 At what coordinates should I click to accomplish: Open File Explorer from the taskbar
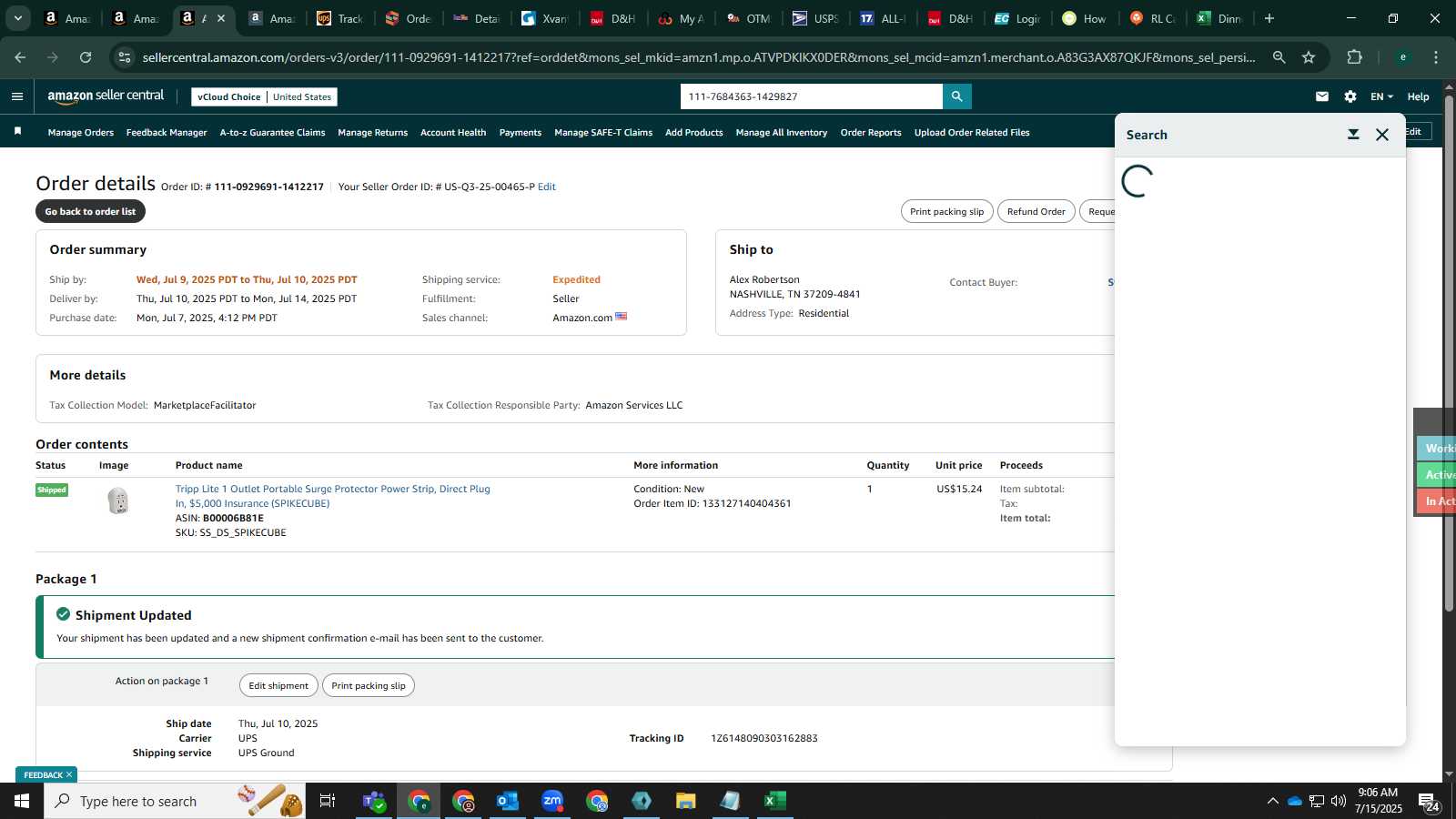(686, 801)
